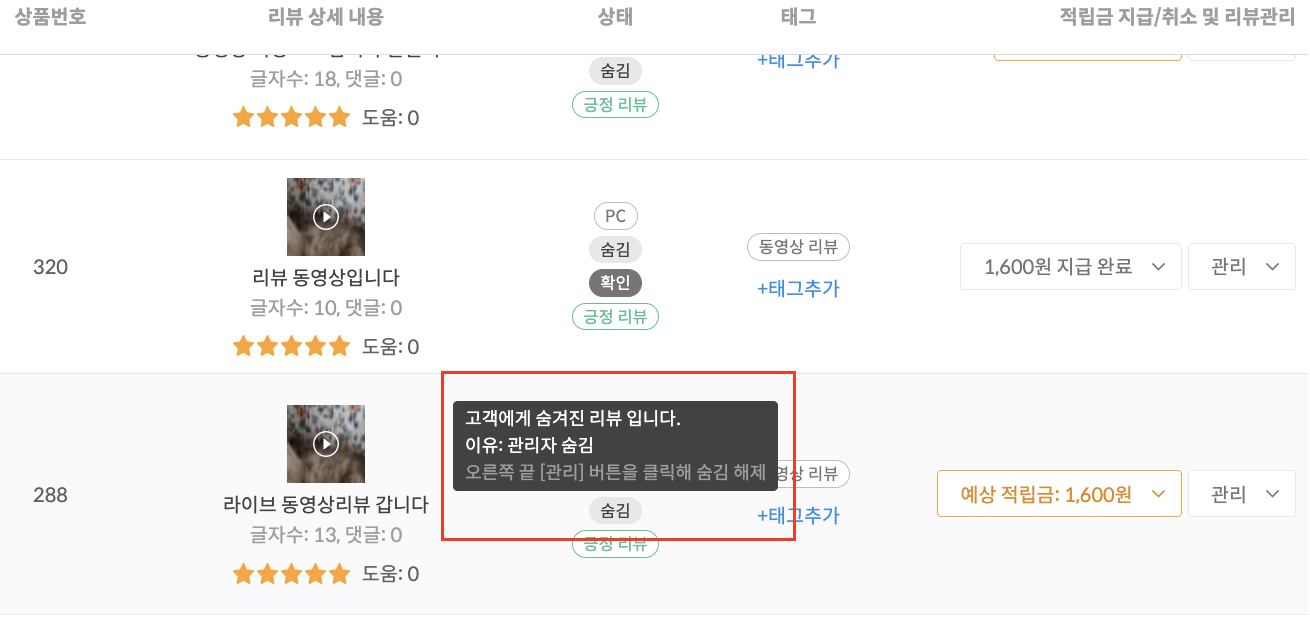Open the 관리 dropdown for review 288
This screenshot has width=1310, height=644.
[x=1241, y=493]
